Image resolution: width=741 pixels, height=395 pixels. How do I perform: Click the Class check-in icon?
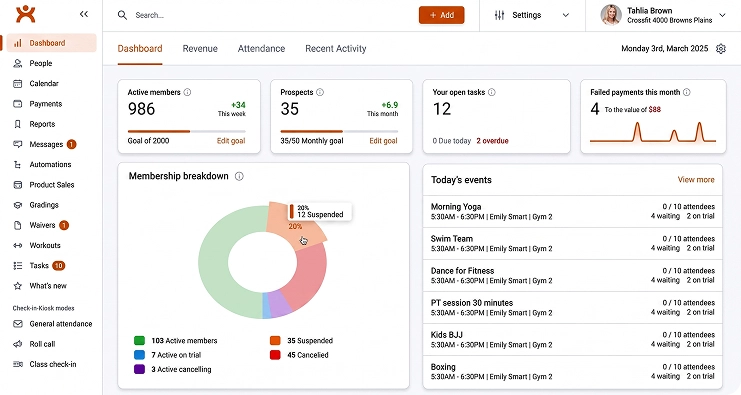(17, 364)
